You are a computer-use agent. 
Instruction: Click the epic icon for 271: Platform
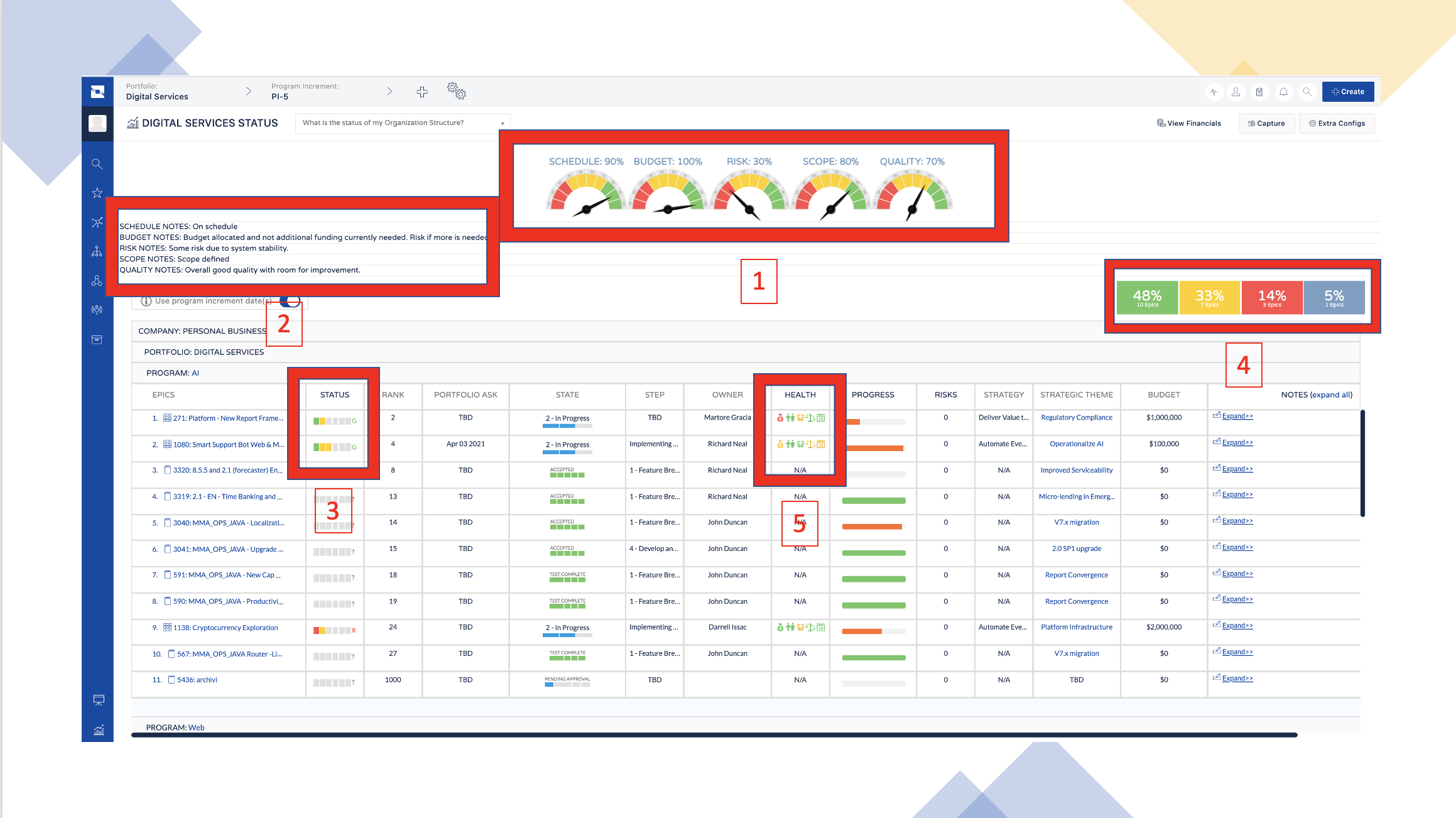[x=167, y=418]
